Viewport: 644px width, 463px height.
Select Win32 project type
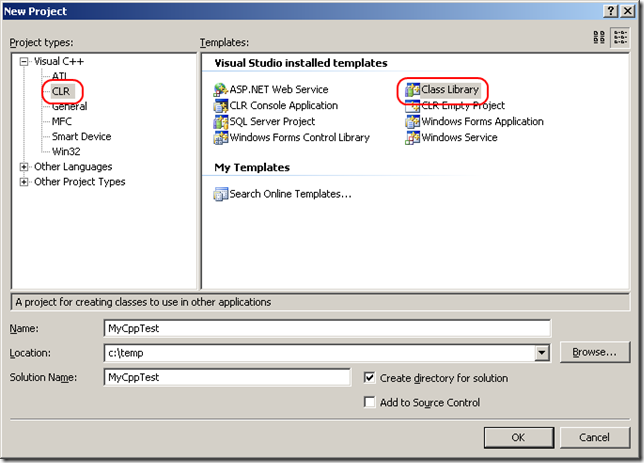coord(66,152)
